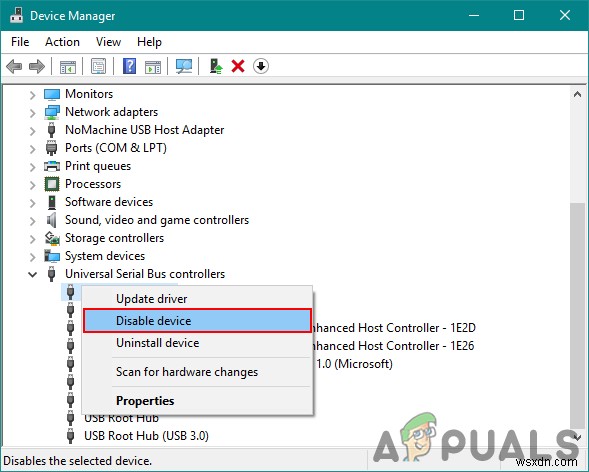589x472 pixels.
Task: Click the scrollbar up arrow
Action: 577,94
